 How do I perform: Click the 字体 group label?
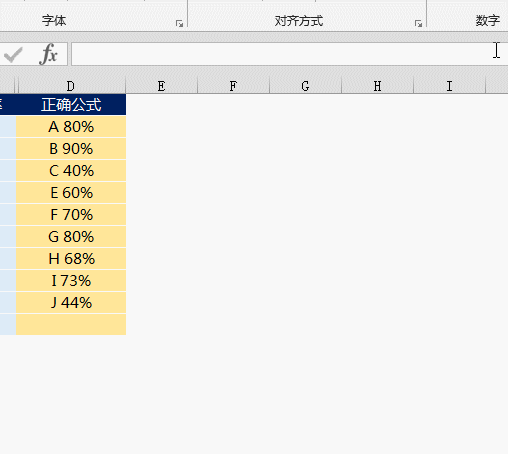tap(54, 21)
